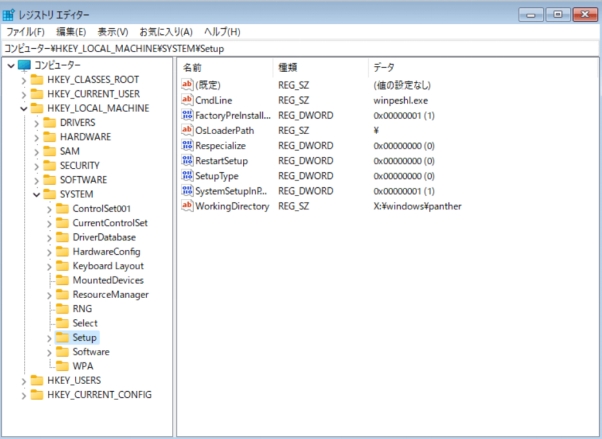The width and height of the screenshot is (602, 439).
Task: Select the Select key label
Action: coord(85,323)
